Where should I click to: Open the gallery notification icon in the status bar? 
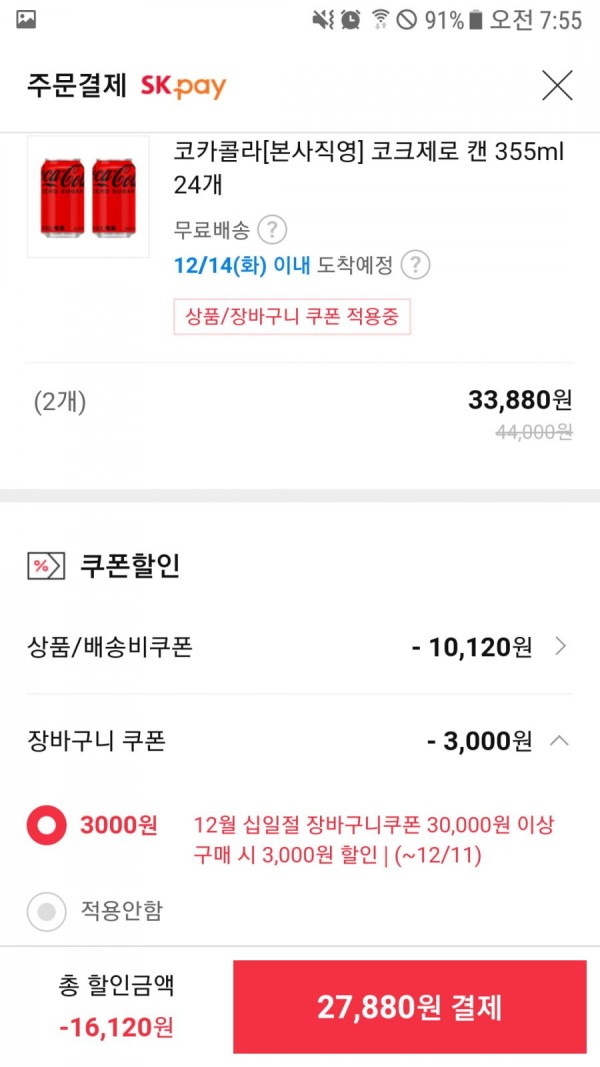pyautogui.click(x=26, y=20)
